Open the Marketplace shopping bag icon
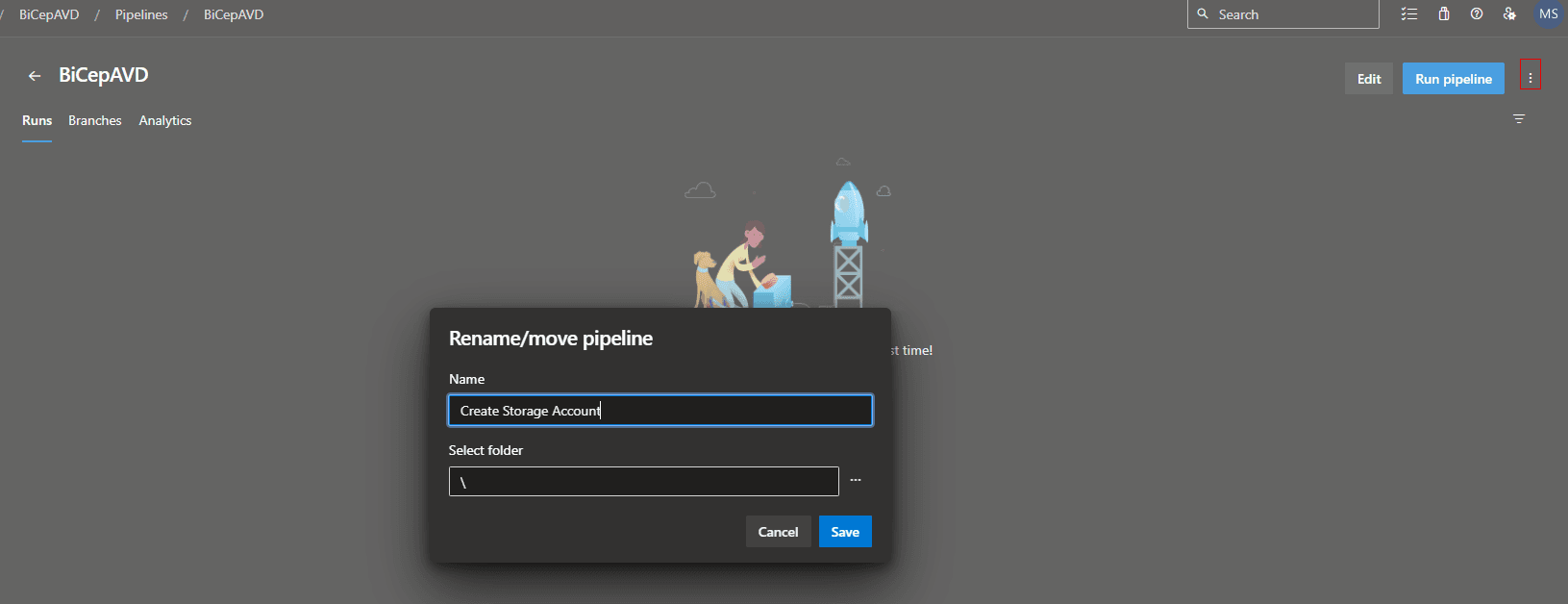The image size is (1568, 604). click(1444, 14)
